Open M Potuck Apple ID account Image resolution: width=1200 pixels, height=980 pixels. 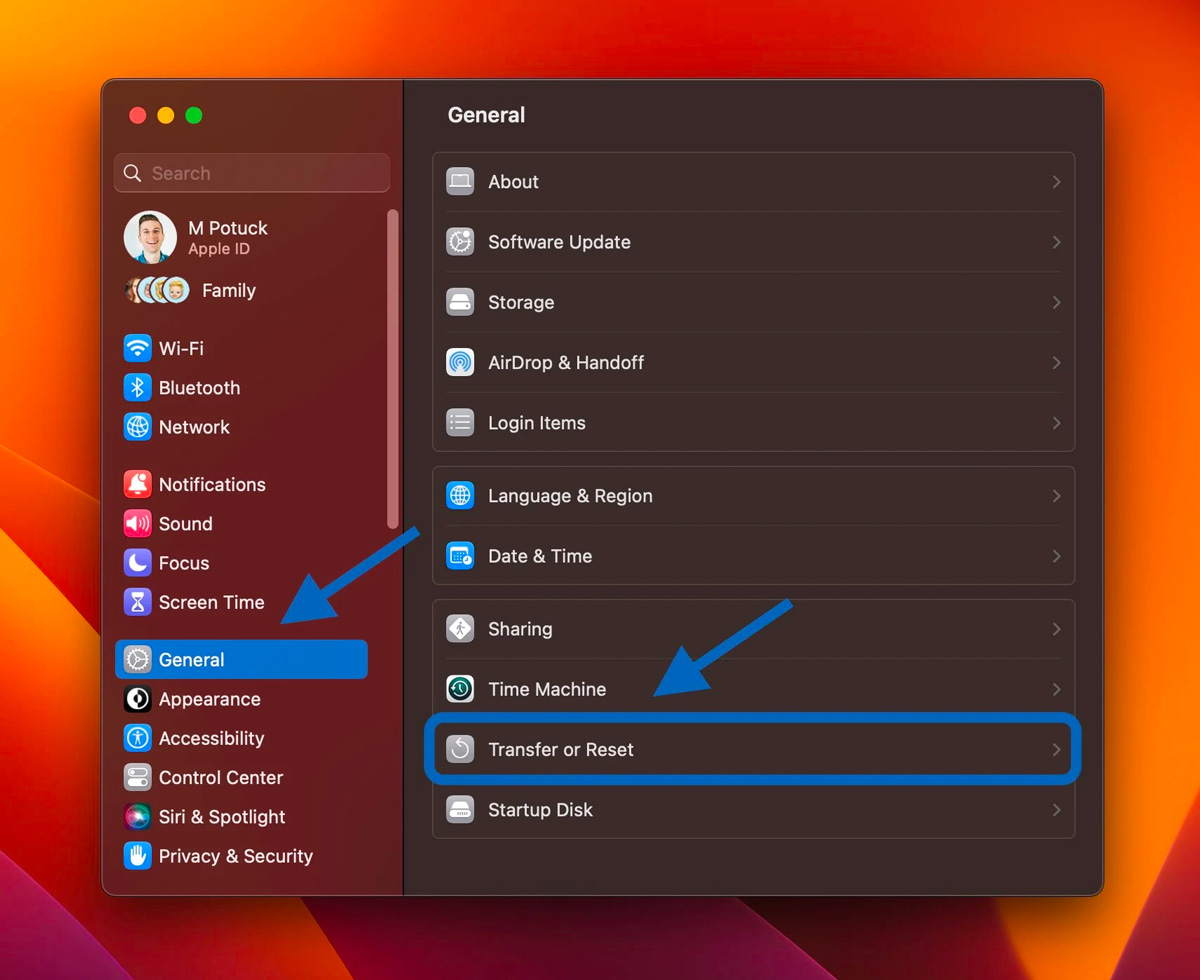point(227,237)
